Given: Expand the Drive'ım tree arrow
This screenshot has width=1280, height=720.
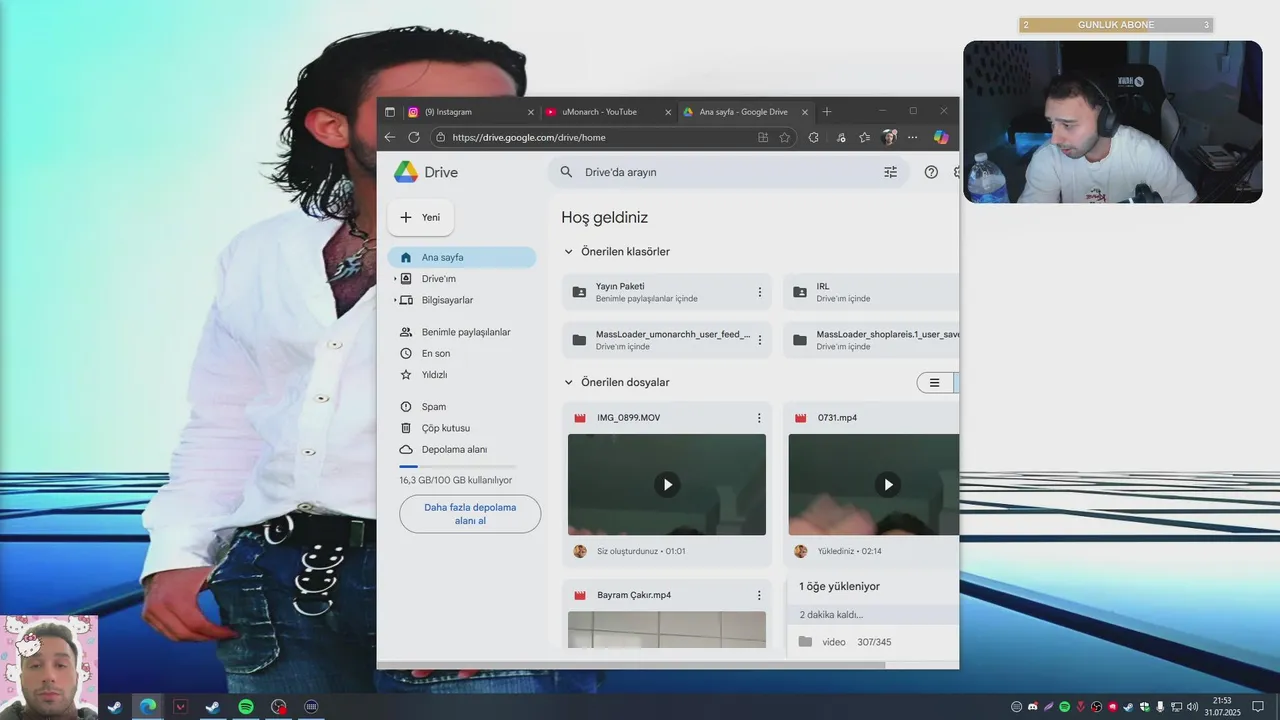Looking at the screenshot, I should (395, 279).
